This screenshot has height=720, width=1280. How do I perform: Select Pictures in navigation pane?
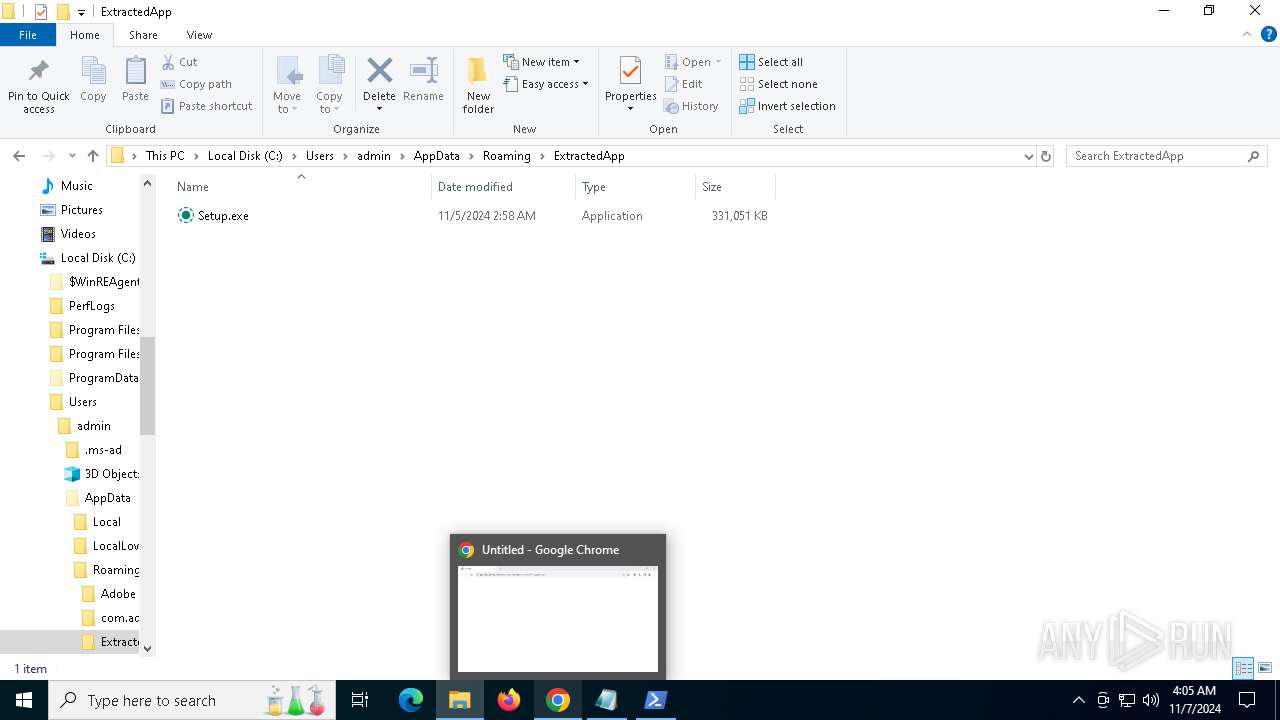pyautogui.click(x=81, y=210)
